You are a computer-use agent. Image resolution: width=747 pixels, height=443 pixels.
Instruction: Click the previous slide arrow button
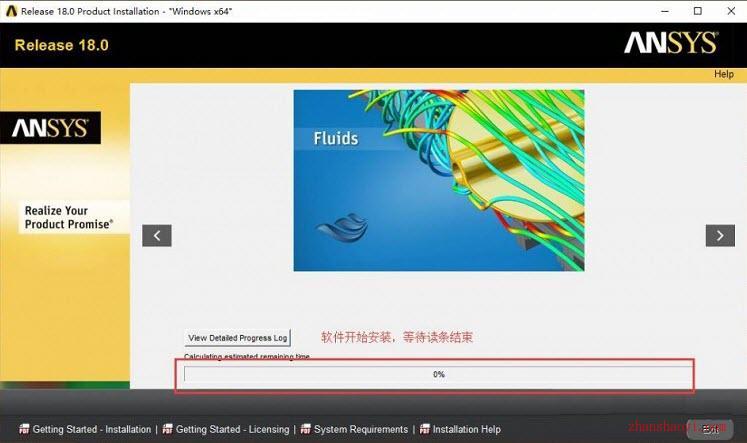click(x=157, y=235)
